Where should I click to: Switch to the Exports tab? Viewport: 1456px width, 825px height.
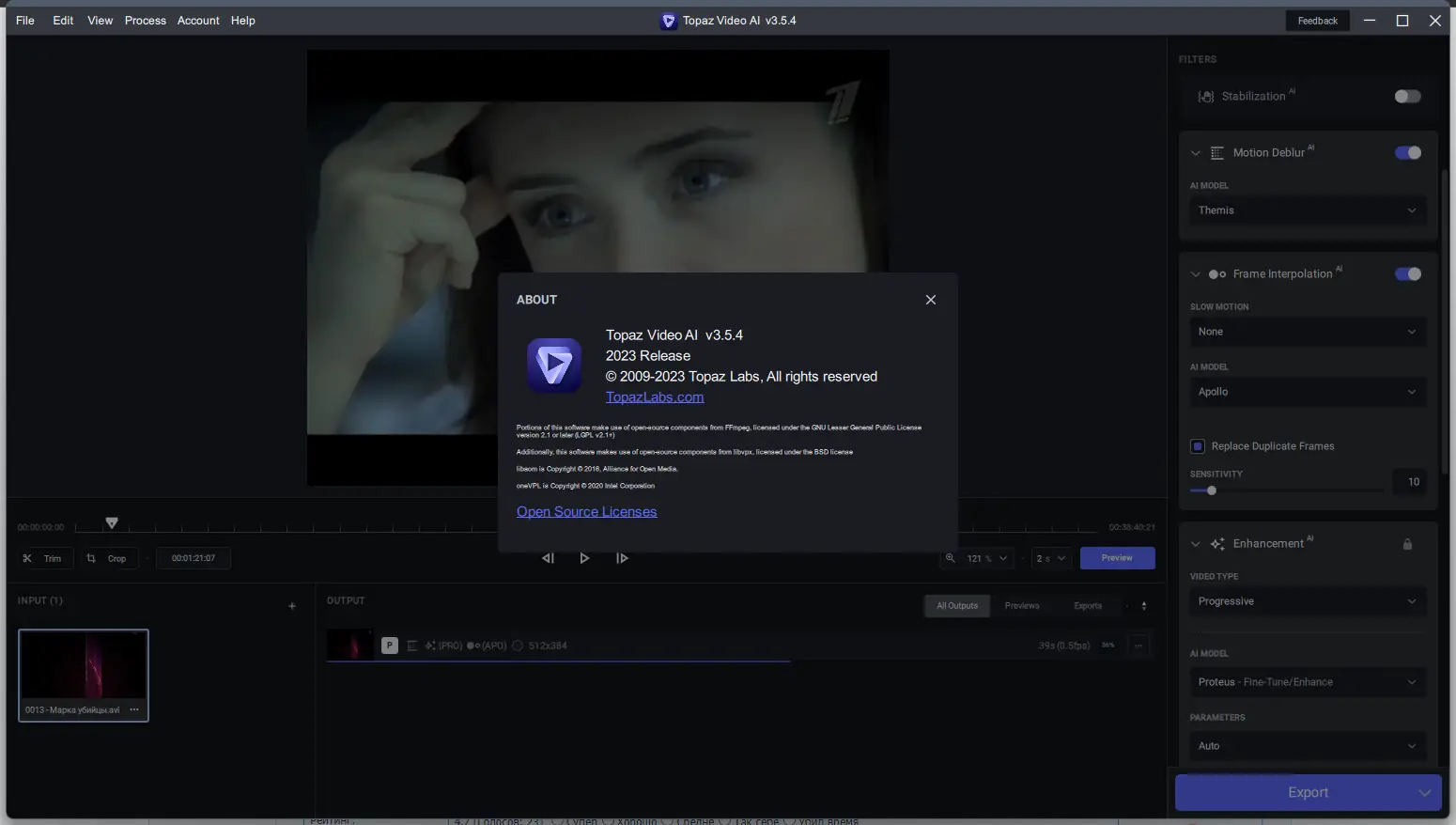pyautogui.click(x=1088, y=606)
